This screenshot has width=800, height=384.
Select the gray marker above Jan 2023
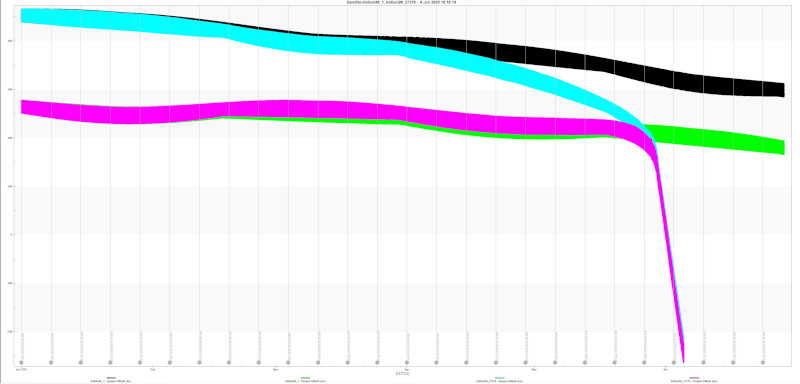21,363
